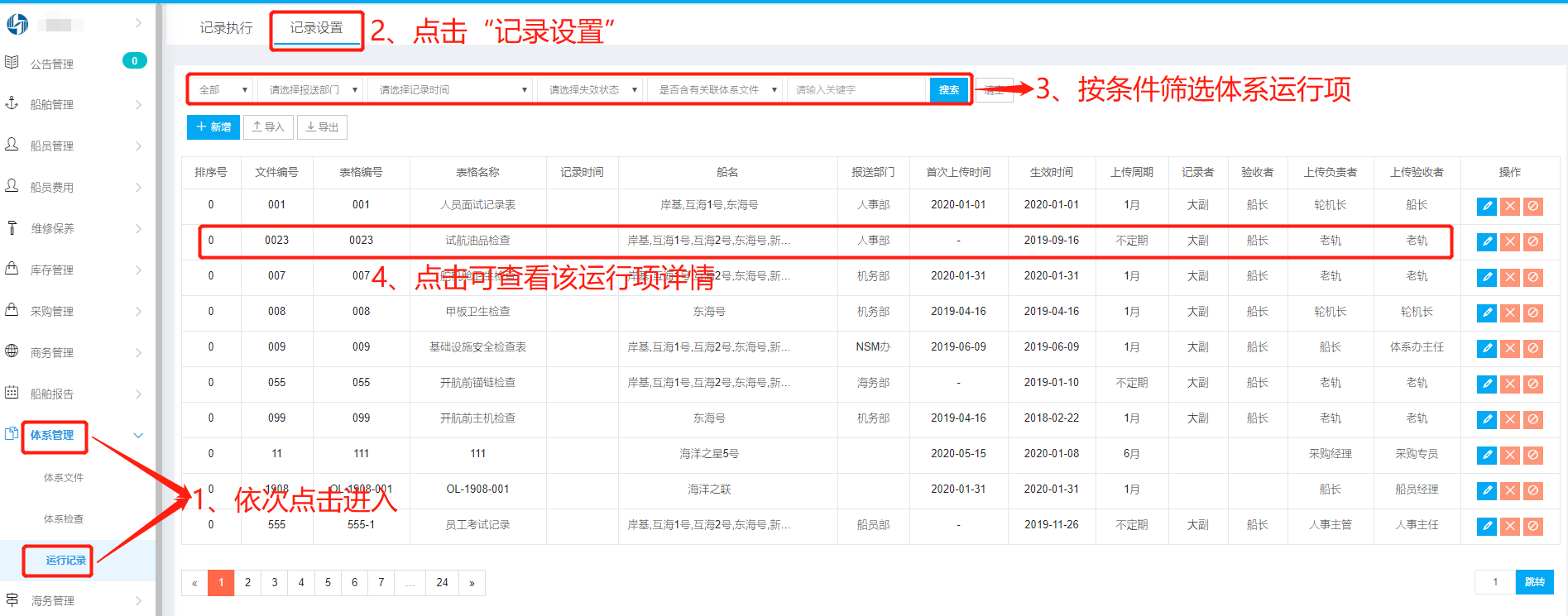Delete the 试航油品检查 record with X icon

point(1509,241)
